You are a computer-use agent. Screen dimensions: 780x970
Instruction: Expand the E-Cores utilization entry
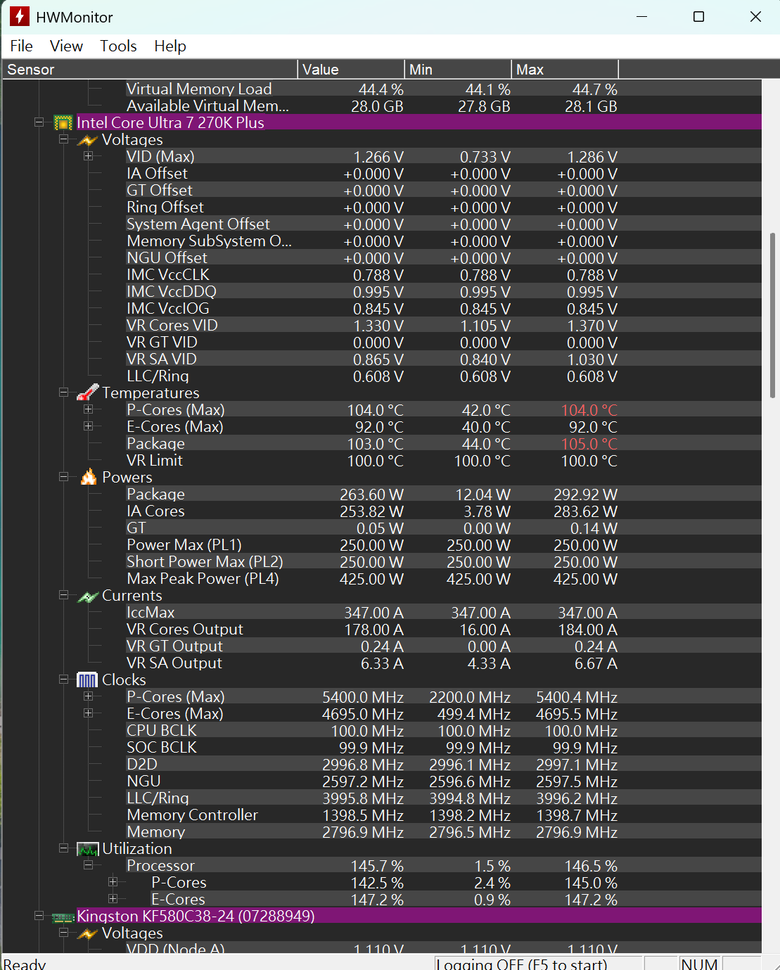click(113, 899)
